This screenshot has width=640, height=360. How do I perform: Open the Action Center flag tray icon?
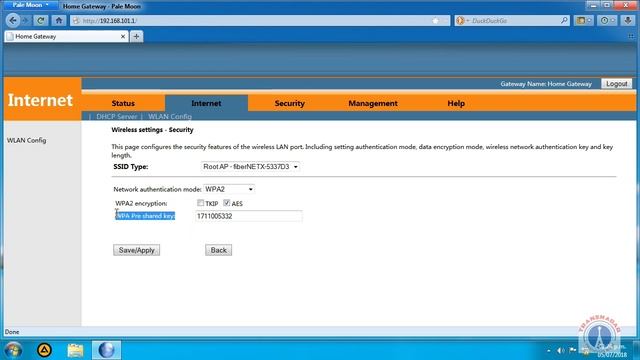pyautogui.click(x=573, y=350)
